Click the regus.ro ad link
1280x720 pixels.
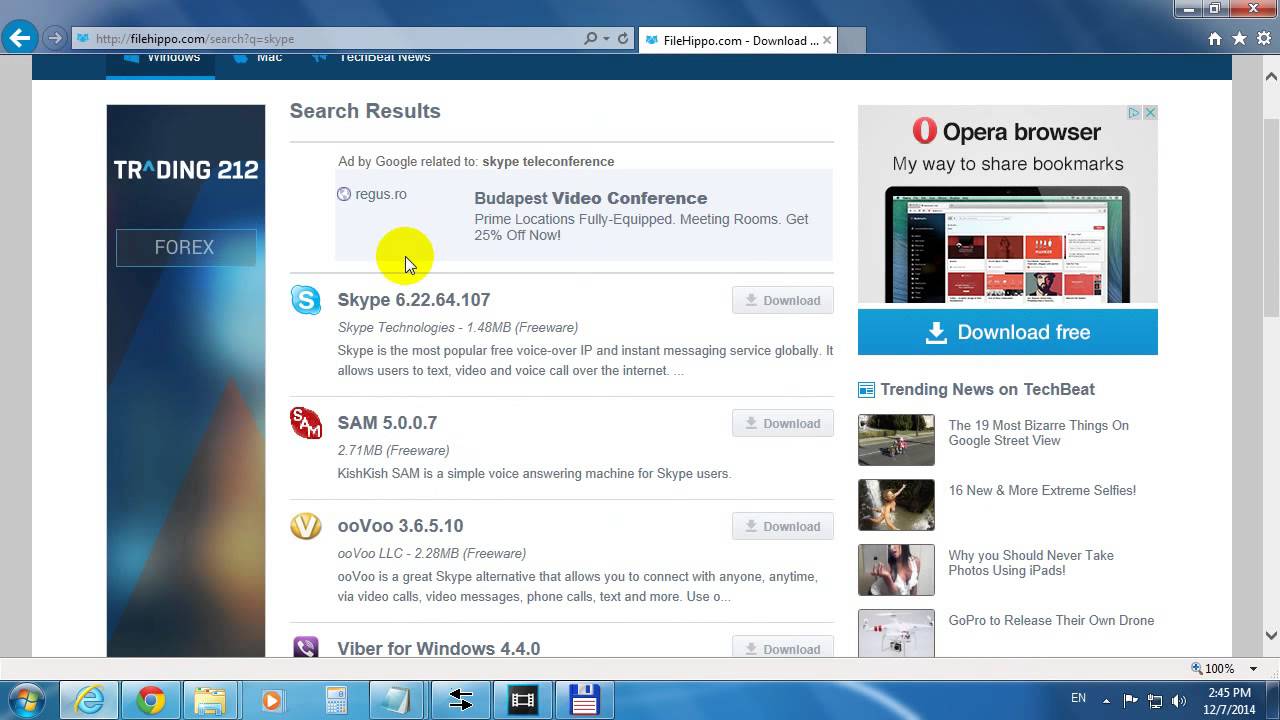(381, 194)
